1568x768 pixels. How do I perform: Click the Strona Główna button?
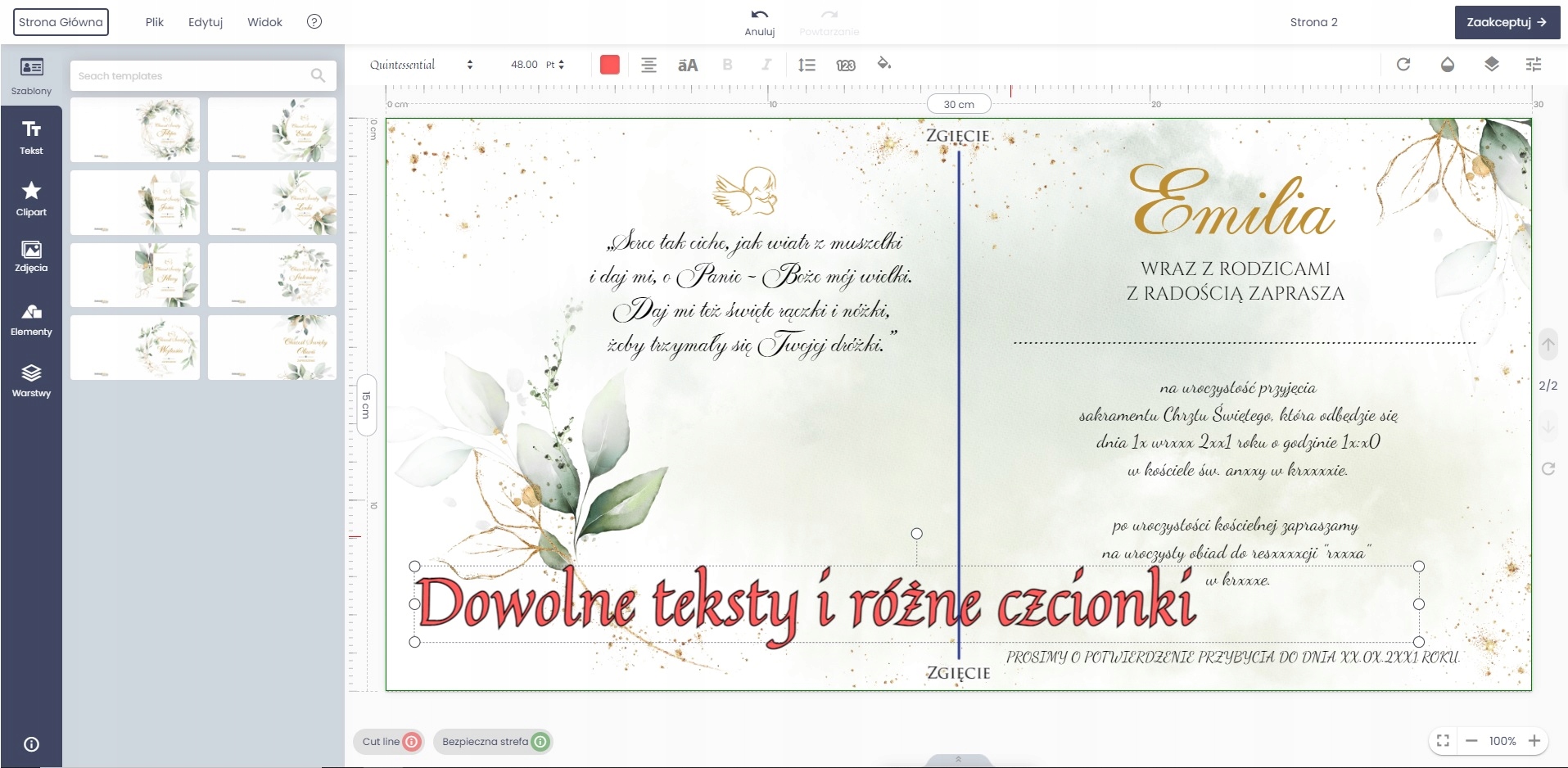tap(61, 22)
